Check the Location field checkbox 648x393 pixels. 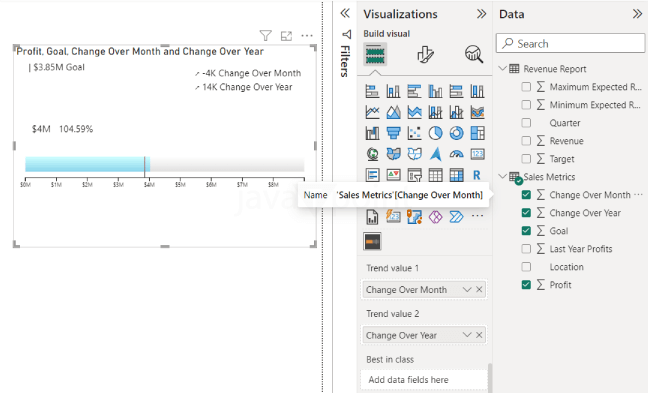(526, 267)
